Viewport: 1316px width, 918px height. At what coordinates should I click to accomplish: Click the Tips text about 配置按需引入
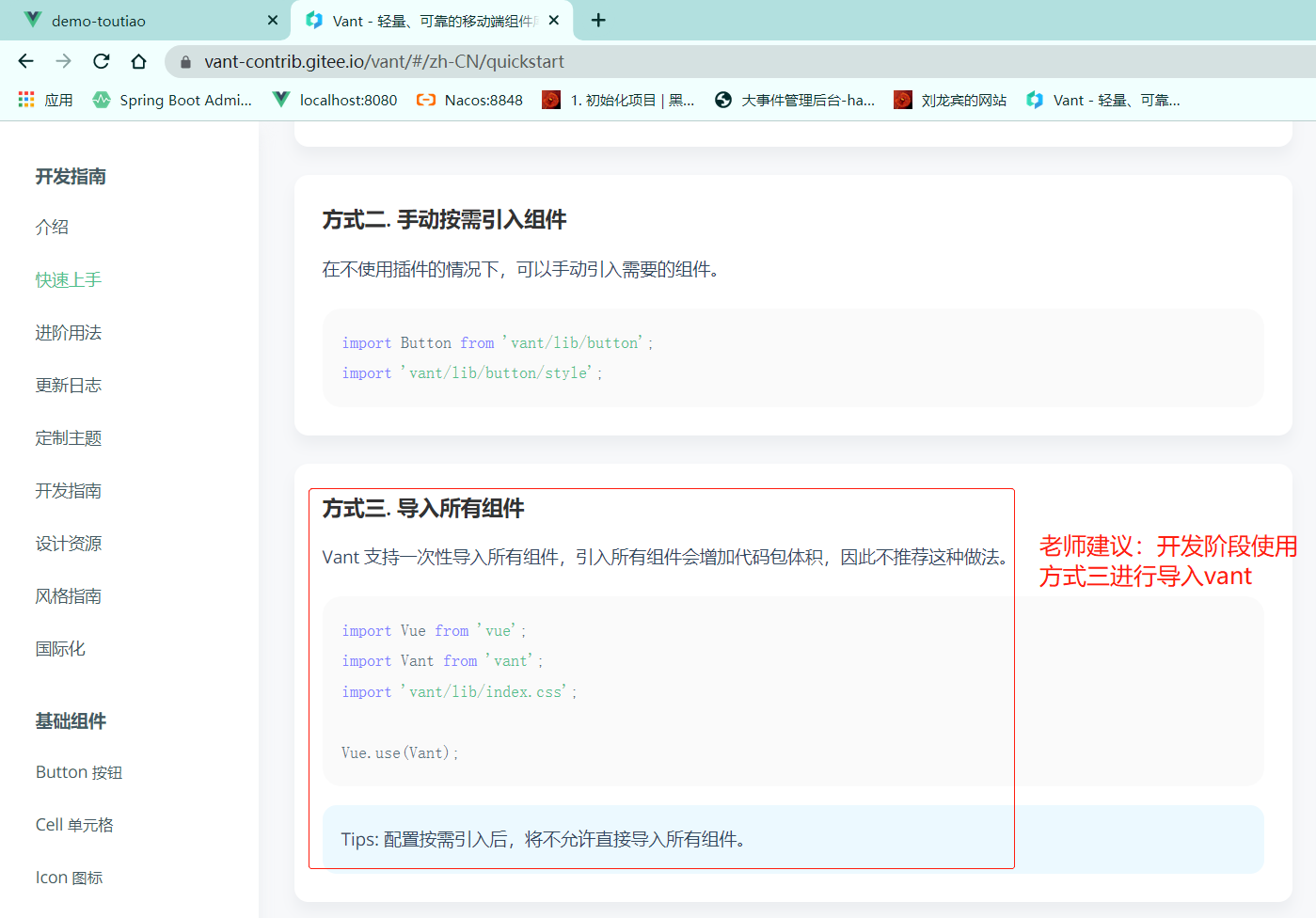(544, 839)
